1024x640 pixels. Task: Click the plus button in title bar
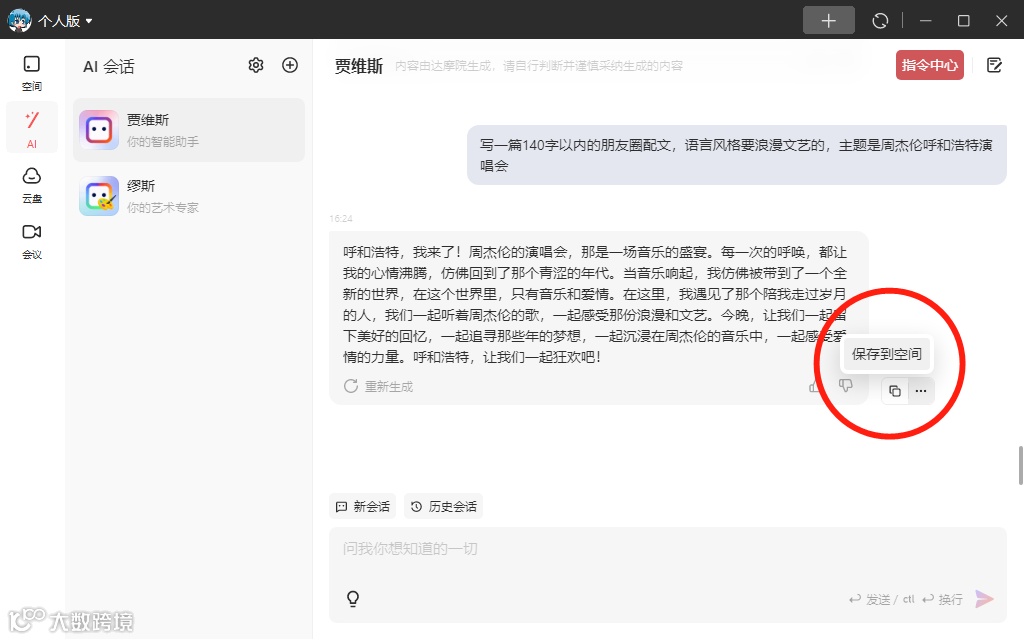[828, 20]
